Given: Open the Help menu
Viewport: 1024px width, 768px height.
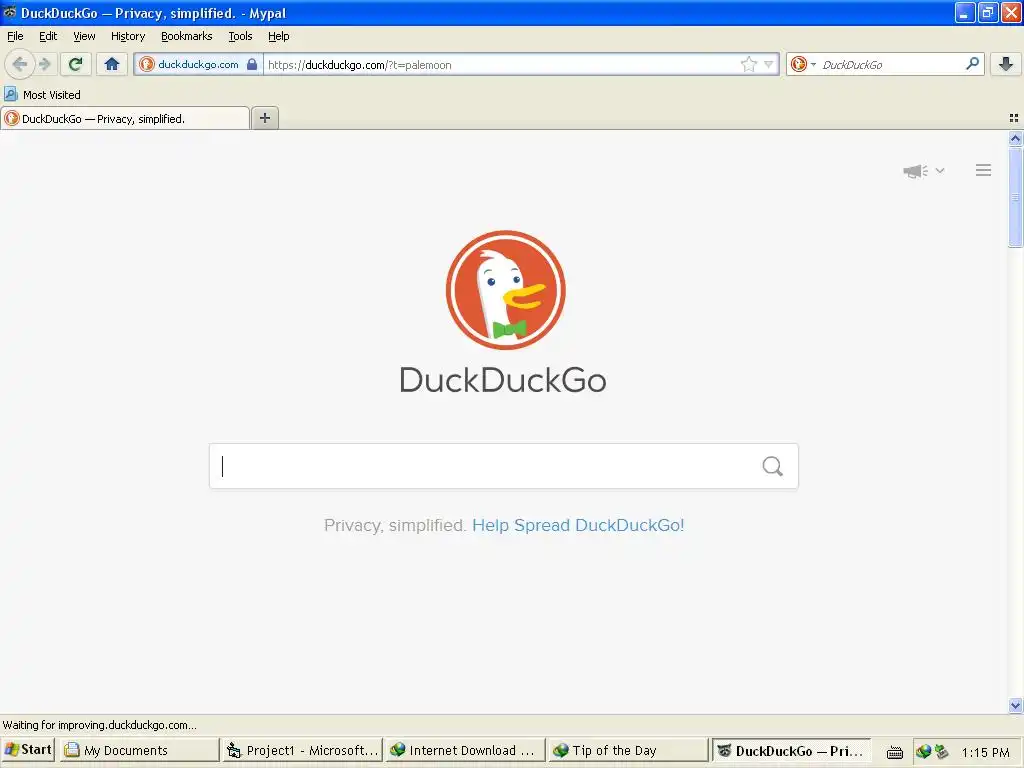Looking at the screenshot, I should click(278, 36).
